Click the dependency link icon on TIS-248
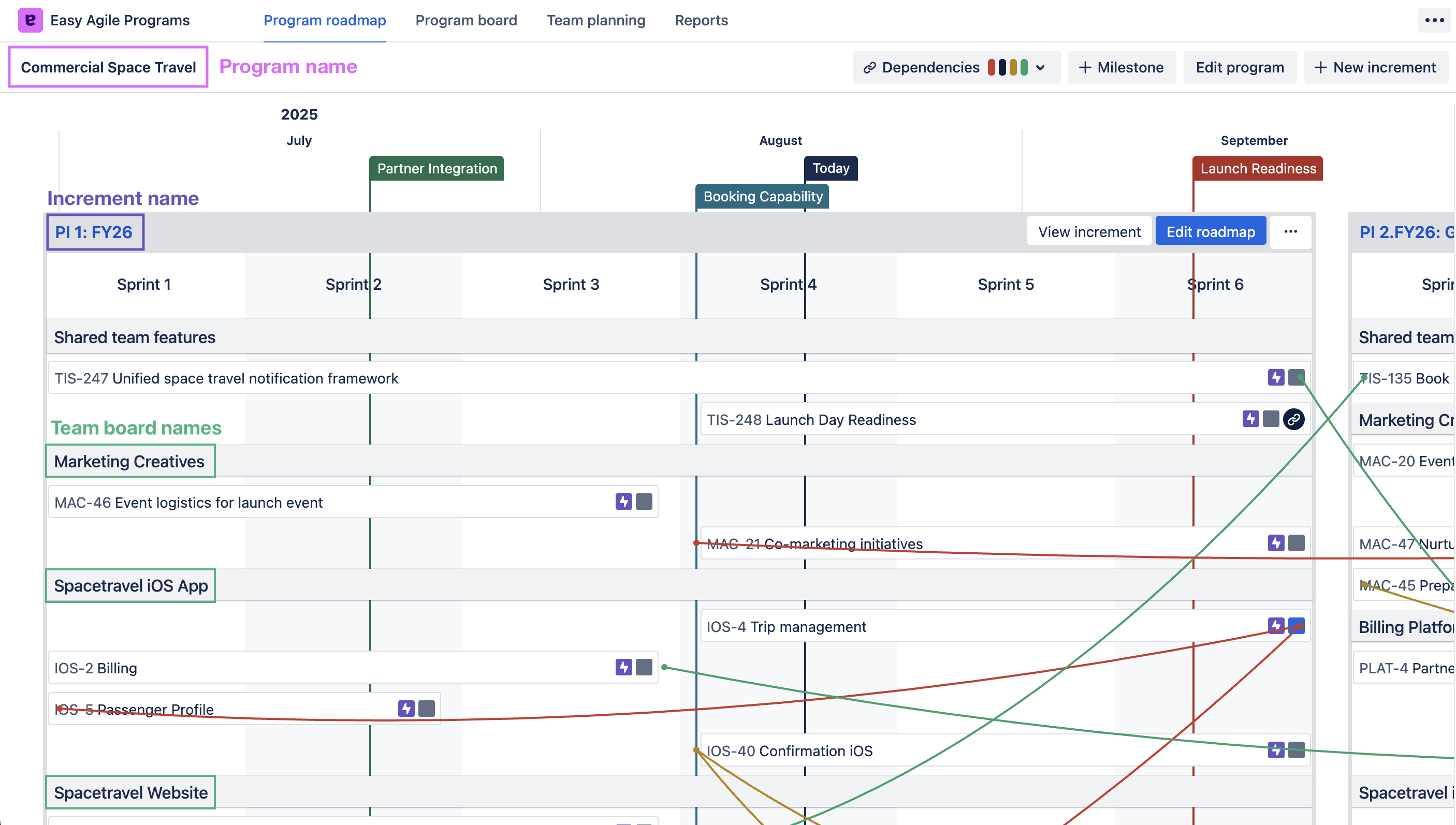The height and width of the screenshot is (825, 1456). click(1294, 419)
